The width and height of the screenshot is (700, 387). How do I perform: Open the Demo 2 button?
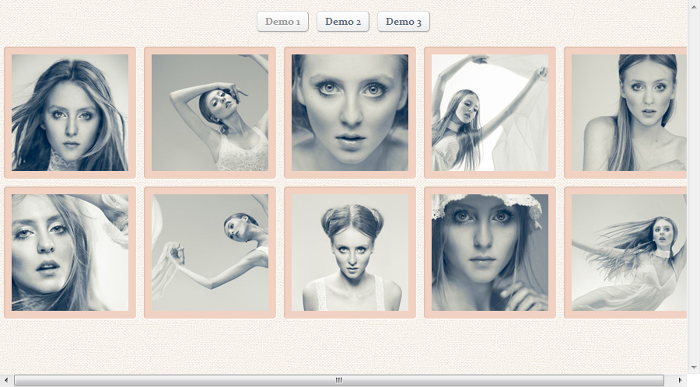point(343,21)
